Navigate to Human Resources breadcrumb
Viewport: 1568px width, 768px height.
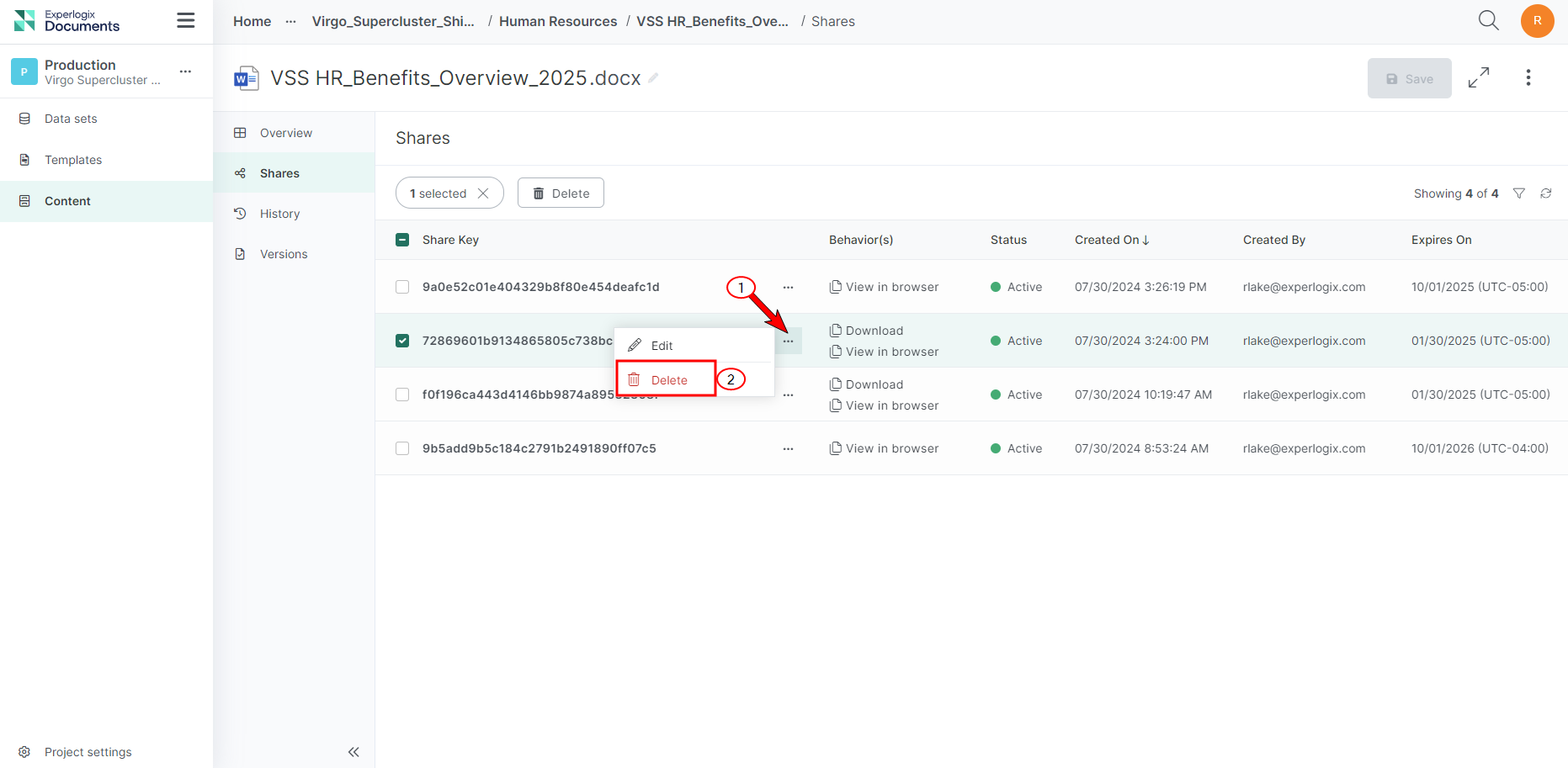pos(558,21)
